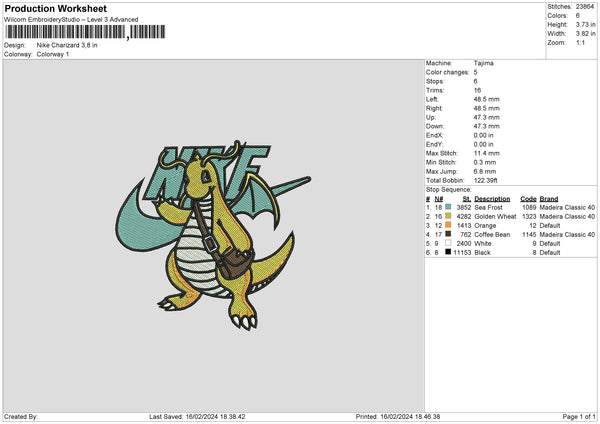Viewport: 600px width, 424px height.
Task: Select design name 'Nike Charizard 3,8 in'
Action: [67, 45]
